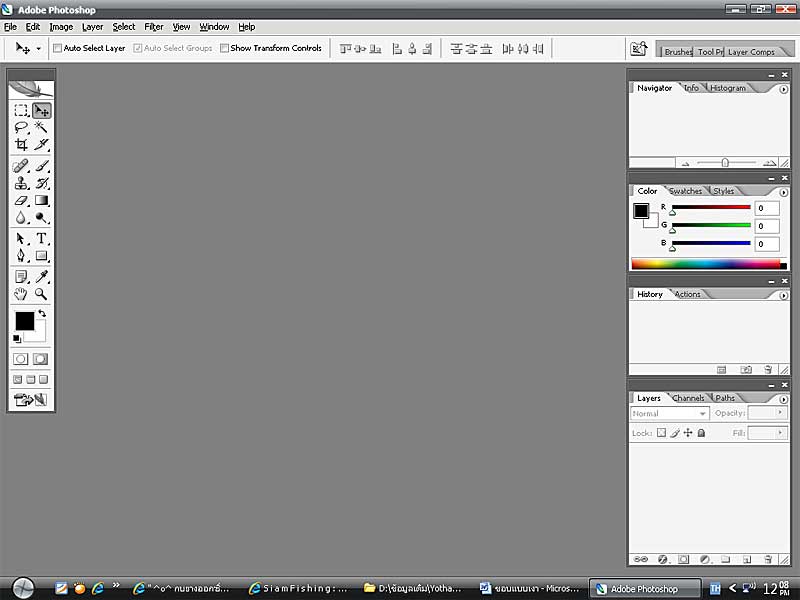Screen dimensions: 800x600
Task: Open History palette flyout menu
Action: 783,295
